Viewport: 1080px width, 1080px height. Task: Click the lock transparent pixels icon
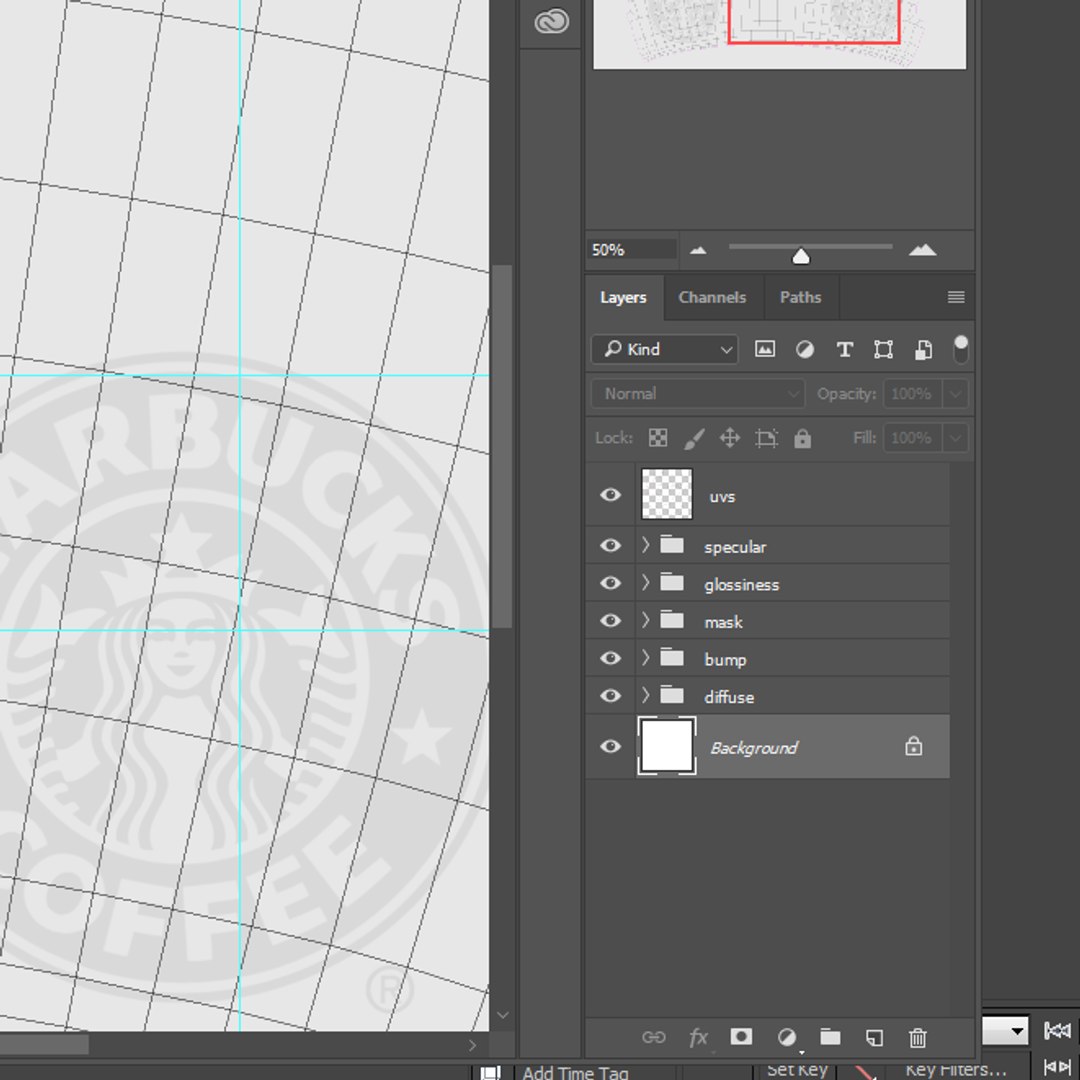pyautogui.click(x=658, y=437)
